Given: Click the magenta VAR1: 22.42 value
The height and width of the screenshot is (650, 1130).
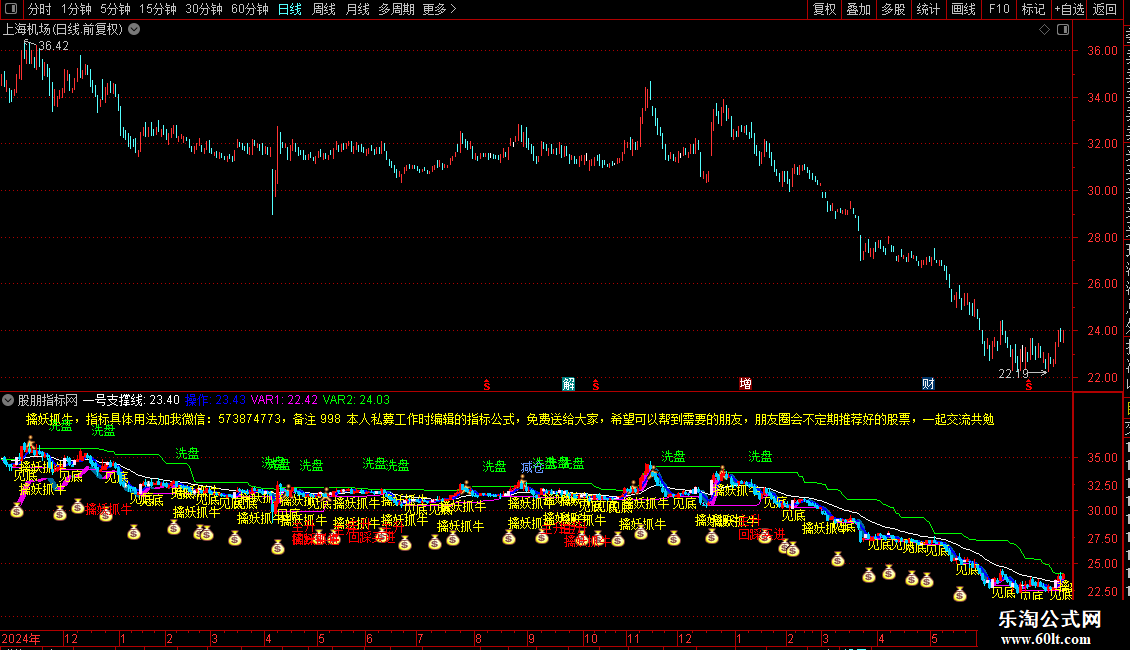Looking at the screenshot, I should [284, 400].
